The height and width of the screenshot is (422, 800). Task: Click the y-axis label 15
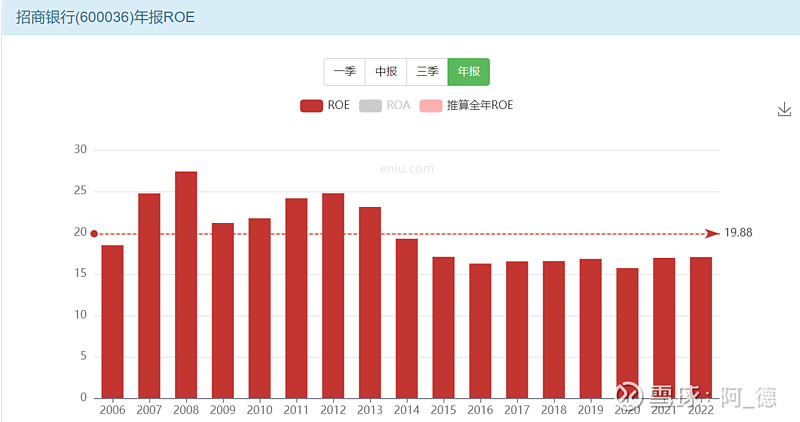click(80, 274)
